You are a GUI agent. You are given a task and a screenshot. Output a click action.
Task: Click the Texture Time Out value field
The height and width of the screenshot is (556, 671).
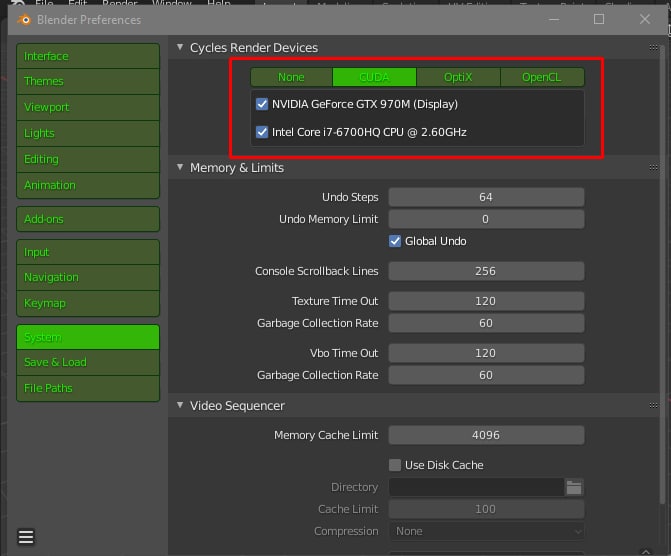tap(486, 301)
